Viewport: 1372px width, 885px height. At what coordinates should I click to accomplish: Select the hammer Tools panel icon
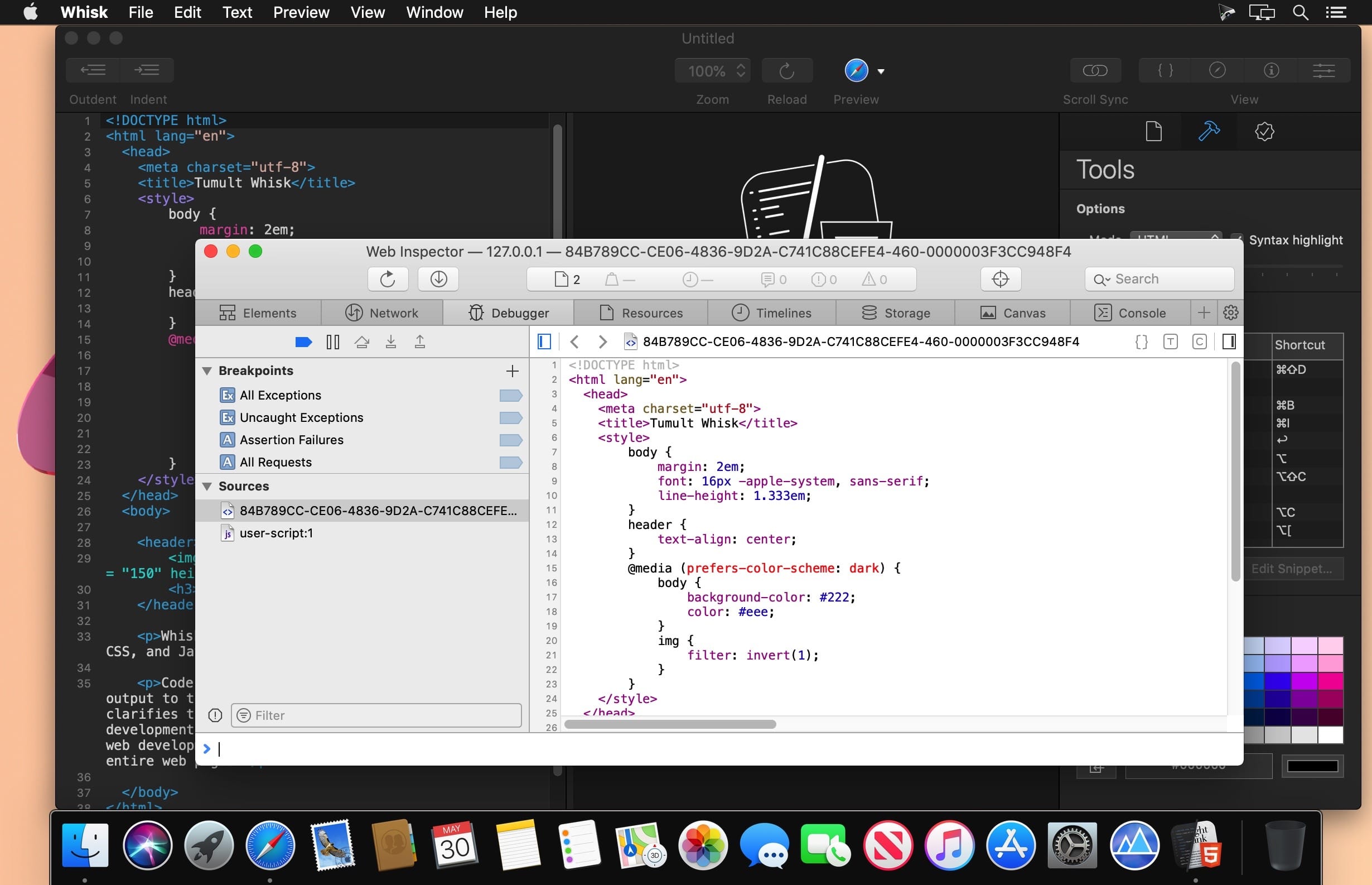coord(1209,132)
